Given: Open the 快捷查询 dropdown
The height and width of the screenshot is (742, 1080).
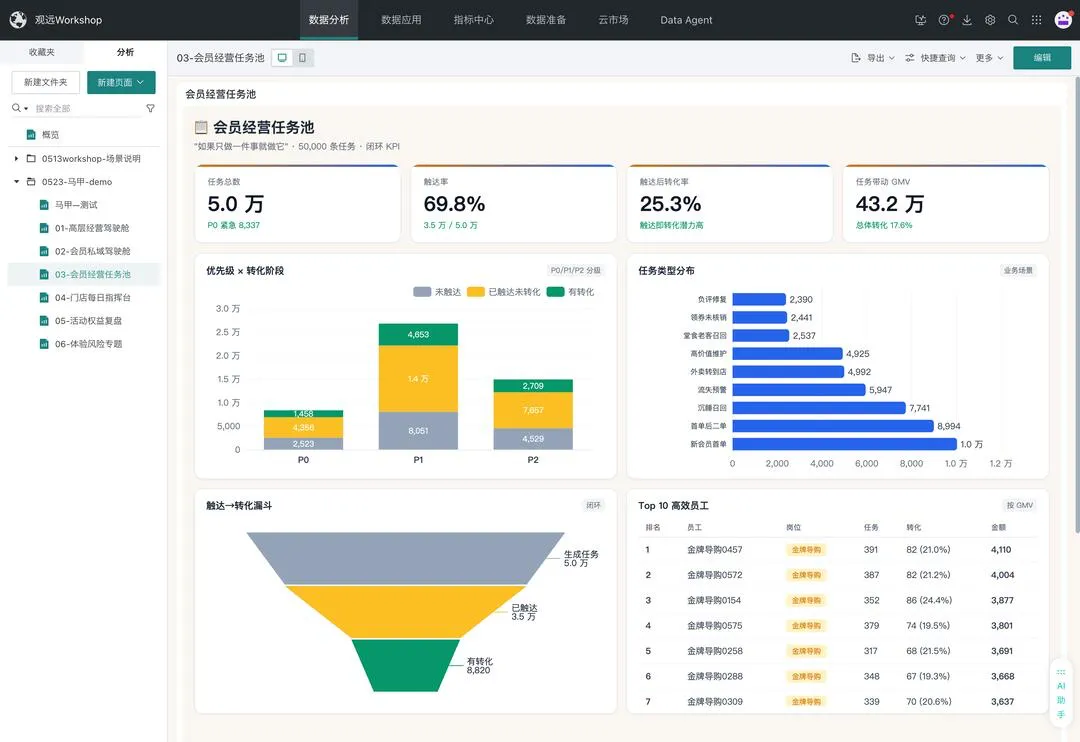Looking at the screenshot, I should tap(935, 58).
